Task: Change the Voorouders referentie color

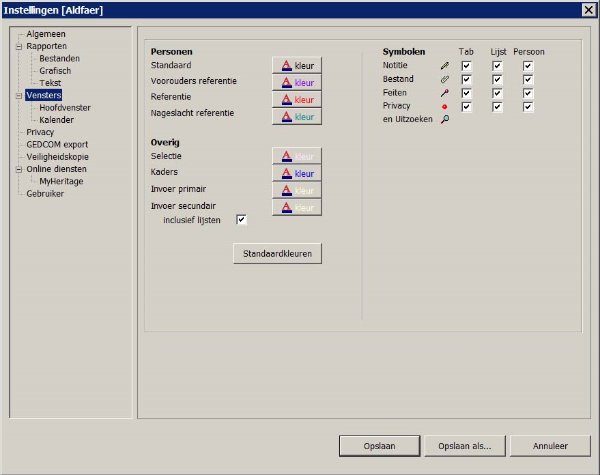Action: [x=297, y=83]
